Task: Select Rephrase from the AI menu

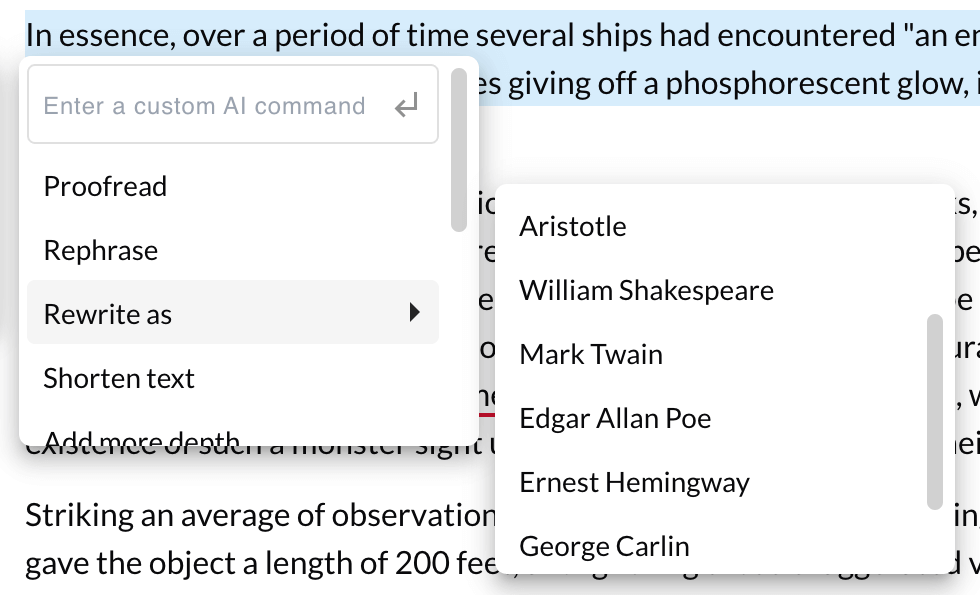Action: [101, 250]
